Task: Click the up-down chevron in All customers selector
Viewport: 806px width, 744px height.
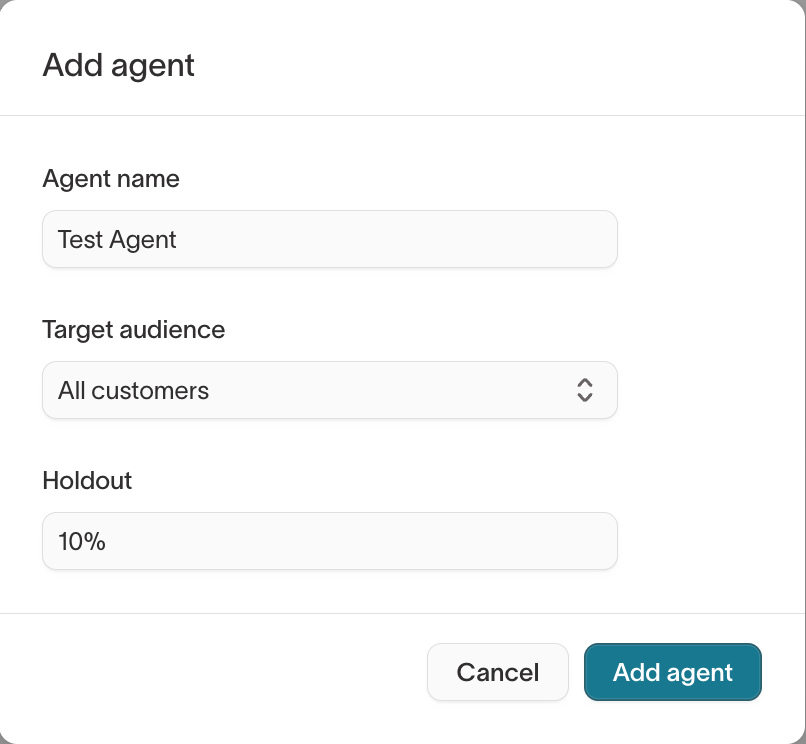Action: (x=584, y=390)
